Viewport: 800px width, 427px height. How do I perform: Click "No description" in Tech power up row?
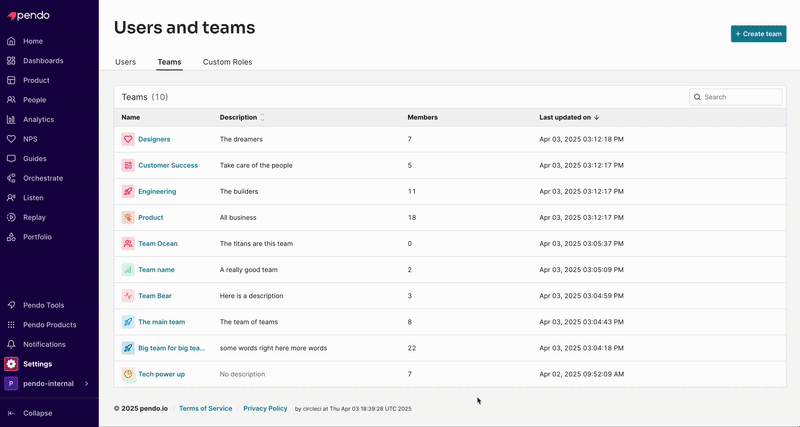coord(242,374)
